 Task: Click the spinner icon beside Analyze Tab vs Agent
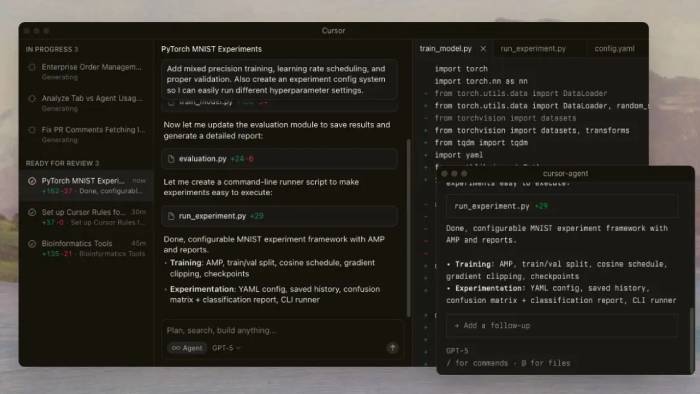tap(32, 99)
